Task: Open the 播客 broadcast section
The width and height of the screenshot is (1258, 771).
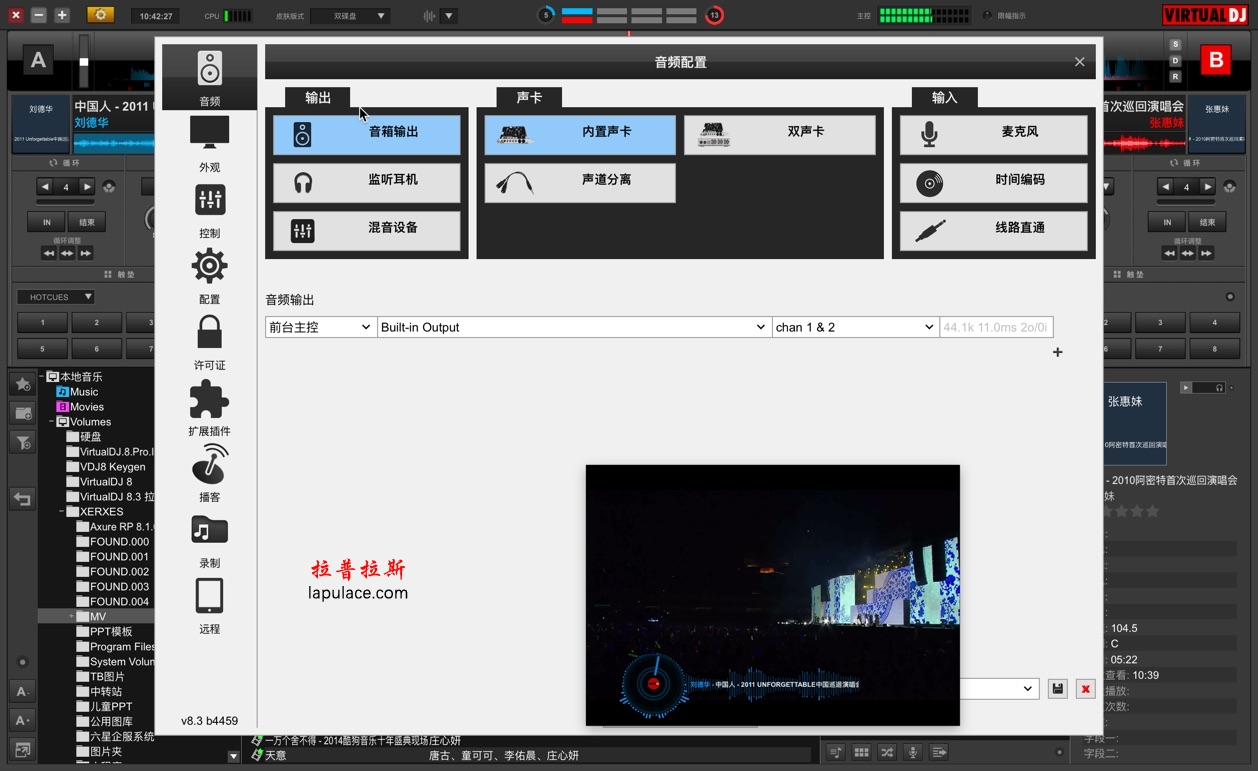Action: coord(209,473)
